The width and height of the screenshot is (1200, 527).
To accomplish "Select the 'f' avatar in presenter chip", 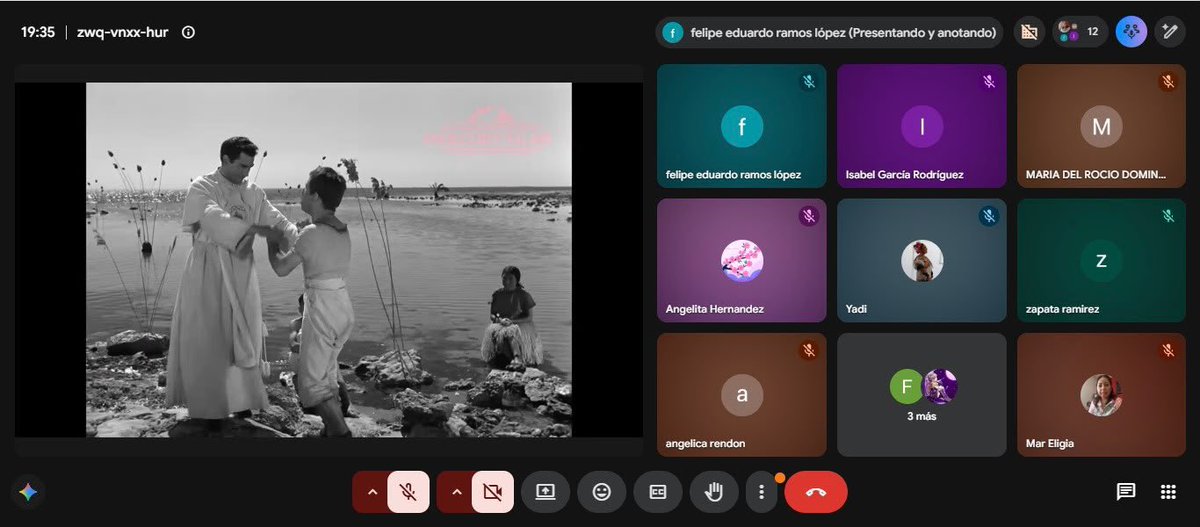I will click(673, 32).
